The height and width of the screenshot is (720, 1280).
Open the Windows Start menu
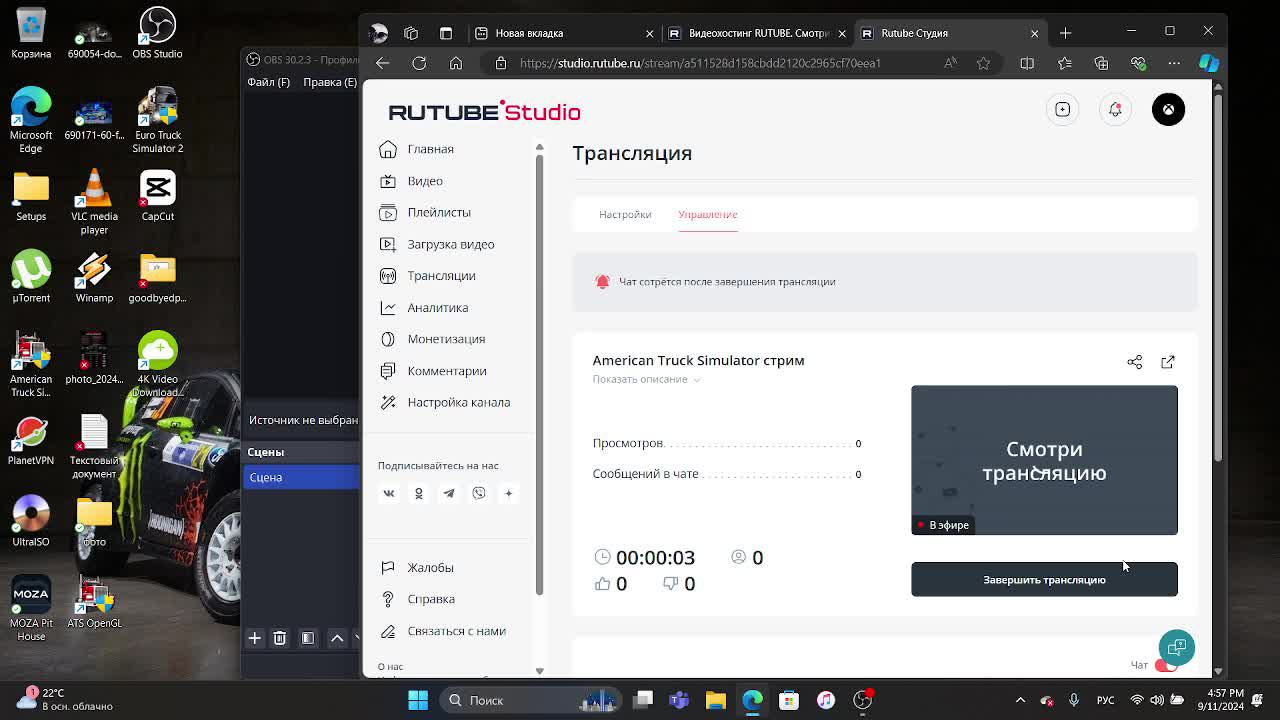point(418,700)
